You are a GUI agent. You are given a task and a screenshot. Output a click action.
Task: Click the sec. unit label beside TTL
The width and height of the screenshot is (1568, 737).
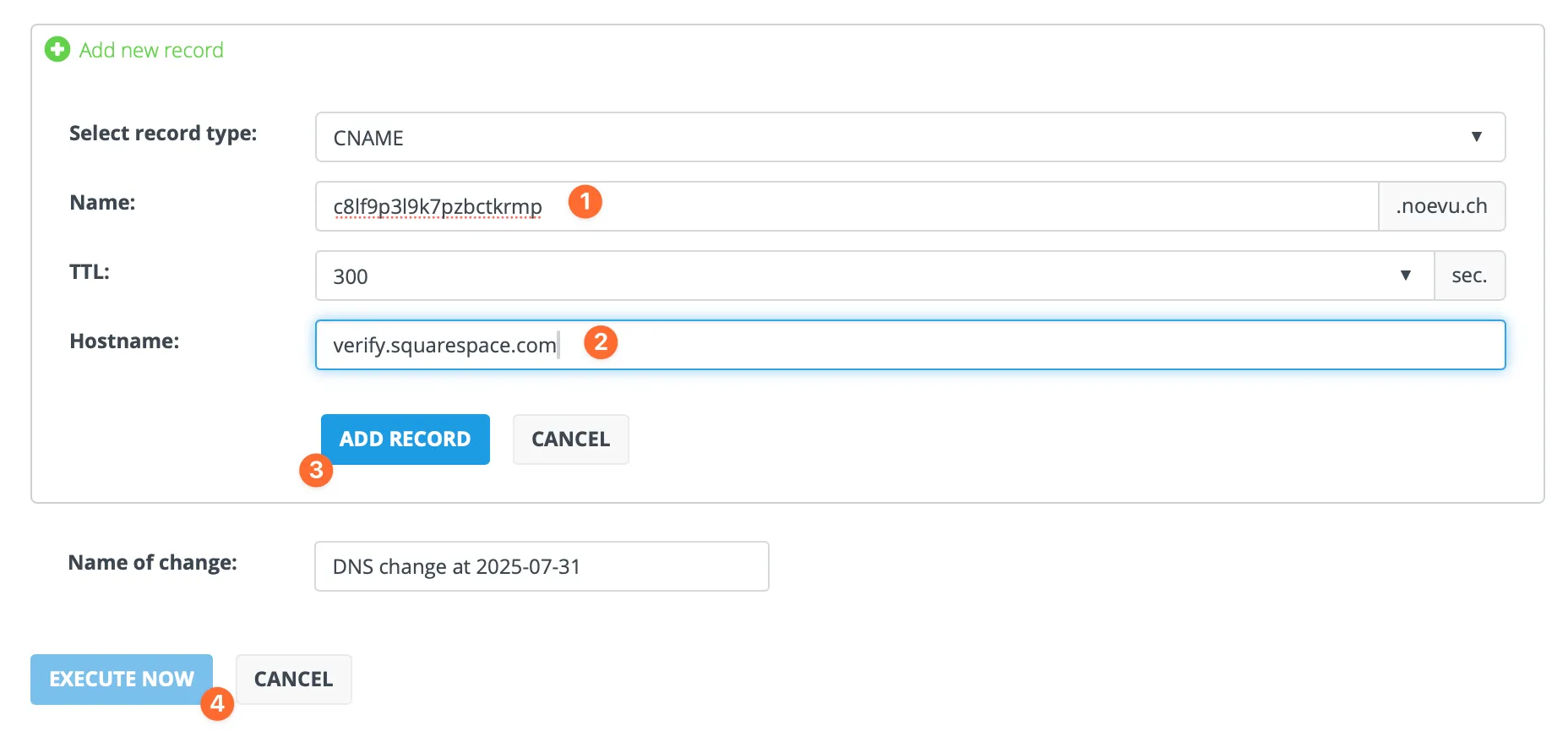point(1470,275)
